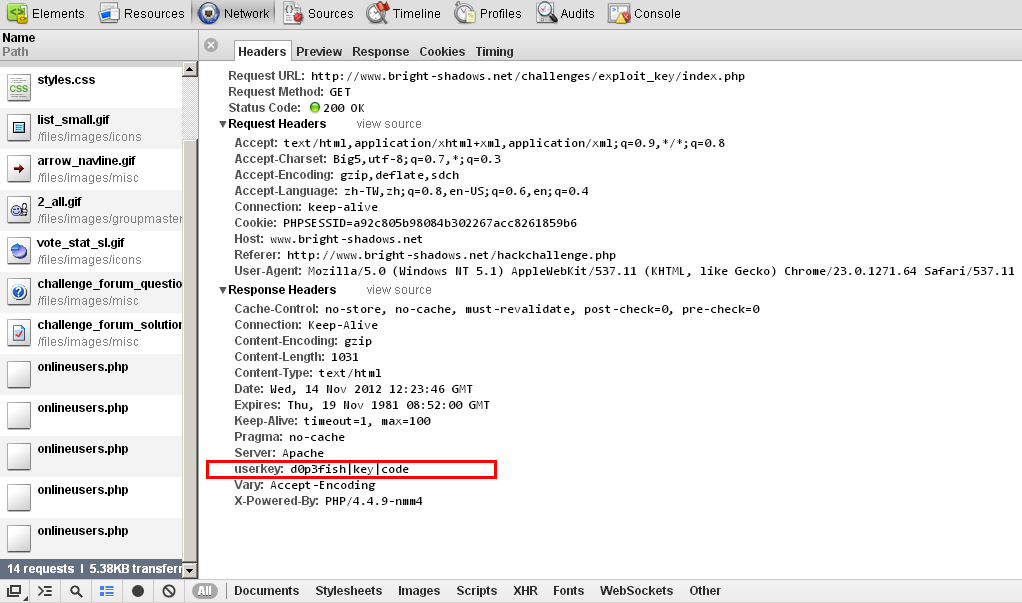The image size is (1022, 603).
Task: Deselect the resource with the x button
Action: pyautogui.click(x=209, y=44)
